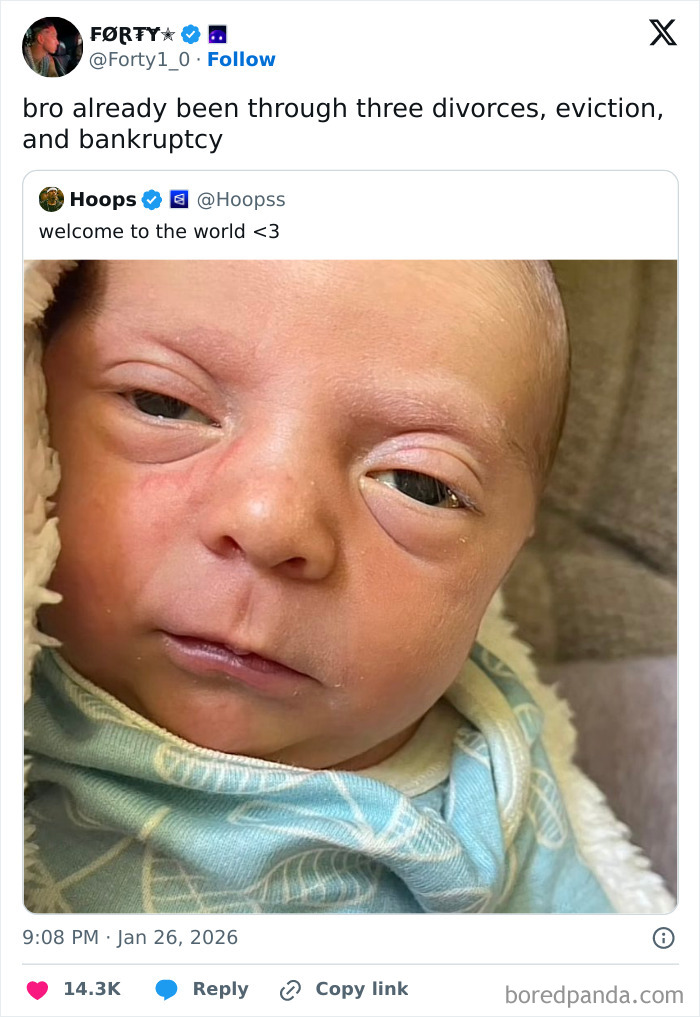
Task: Click the Copy link text
Action: click(x=361, y=989)
